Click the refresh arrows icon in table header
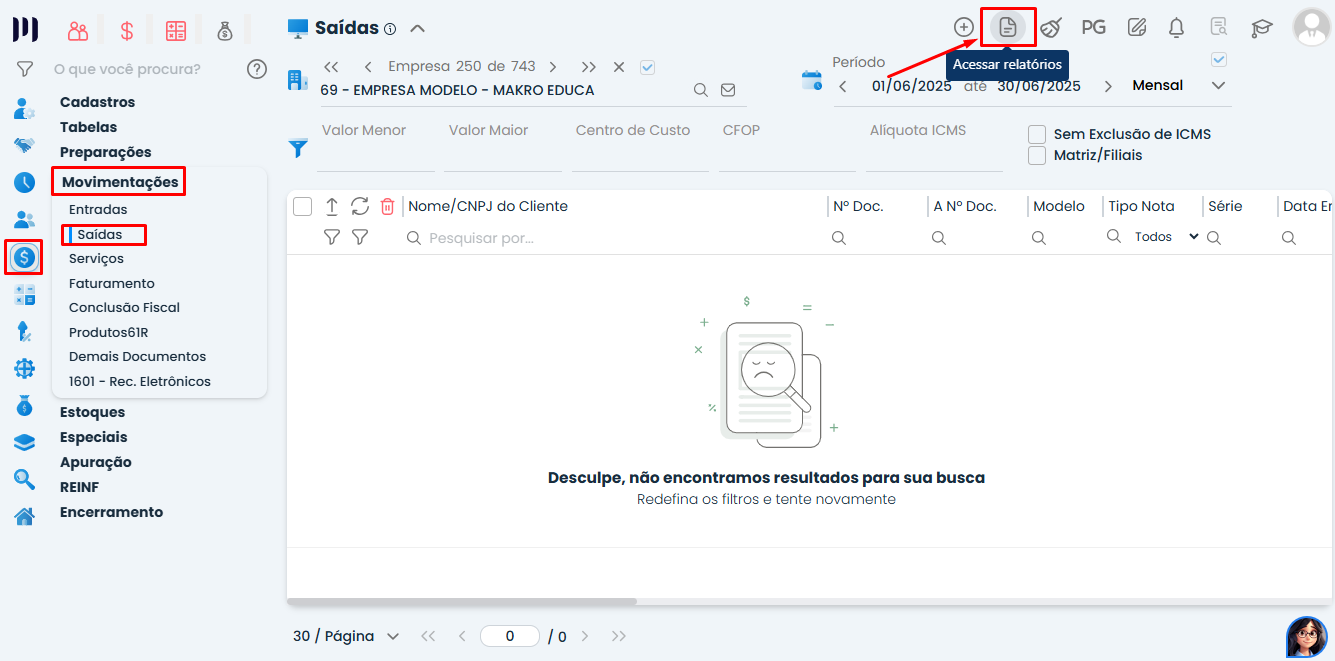Viewport: 1335px width, 661px height. point(360,207)
